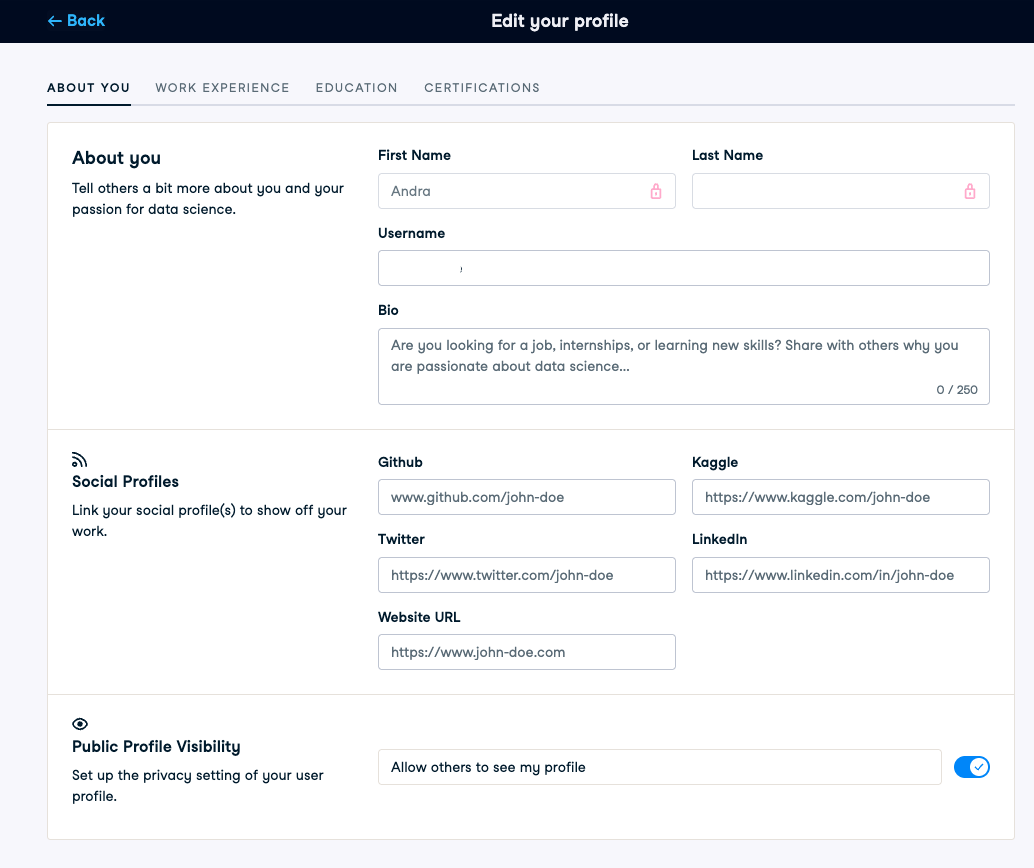The image size is (1034, 868).
Task: Click the RSS feed icon above Social Profiles
Action: click(x=80, y=460)
